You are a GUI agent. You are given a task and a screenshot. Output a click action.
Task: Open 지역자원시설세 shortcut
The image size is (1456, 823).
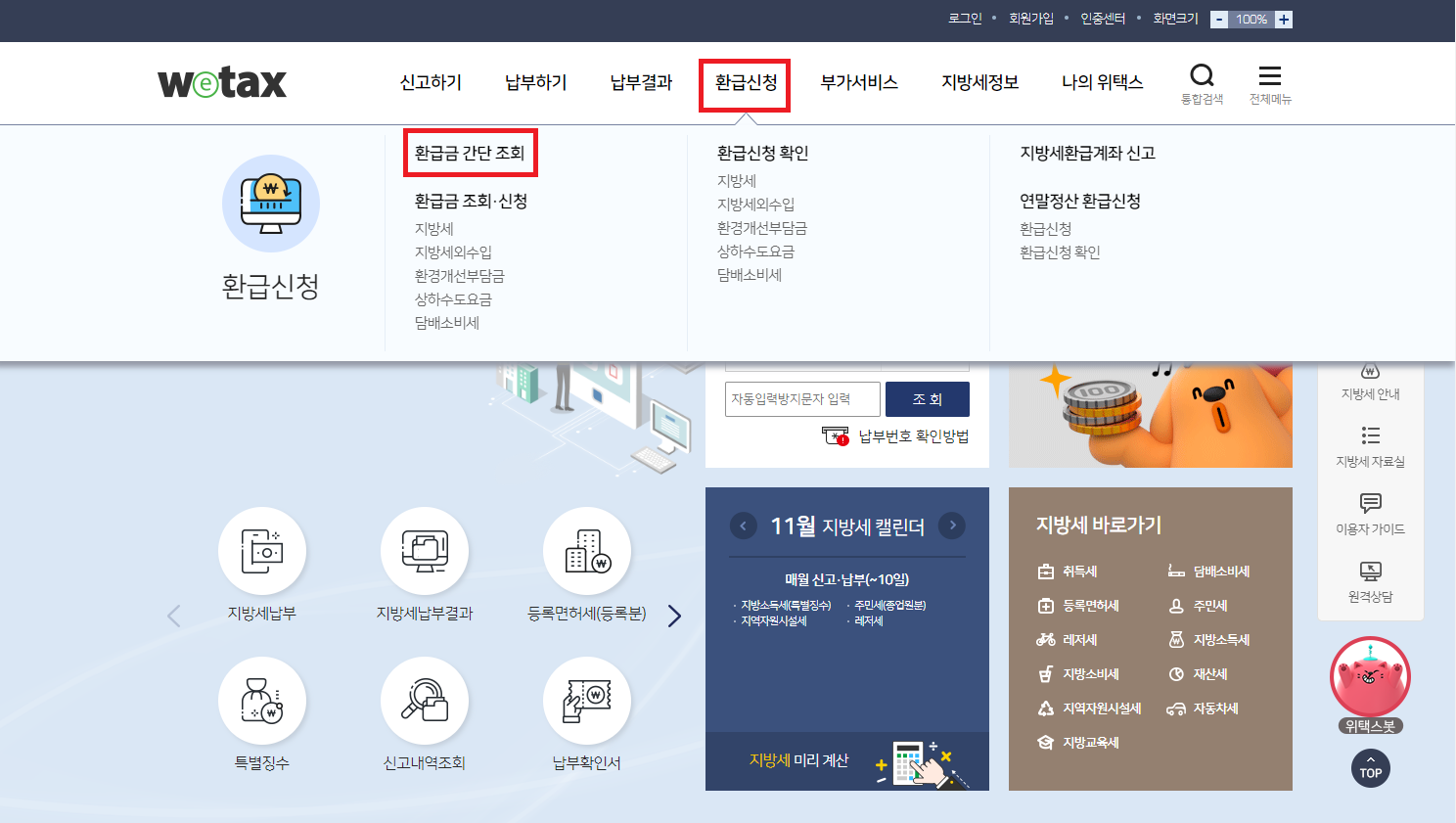[1089, 709]
